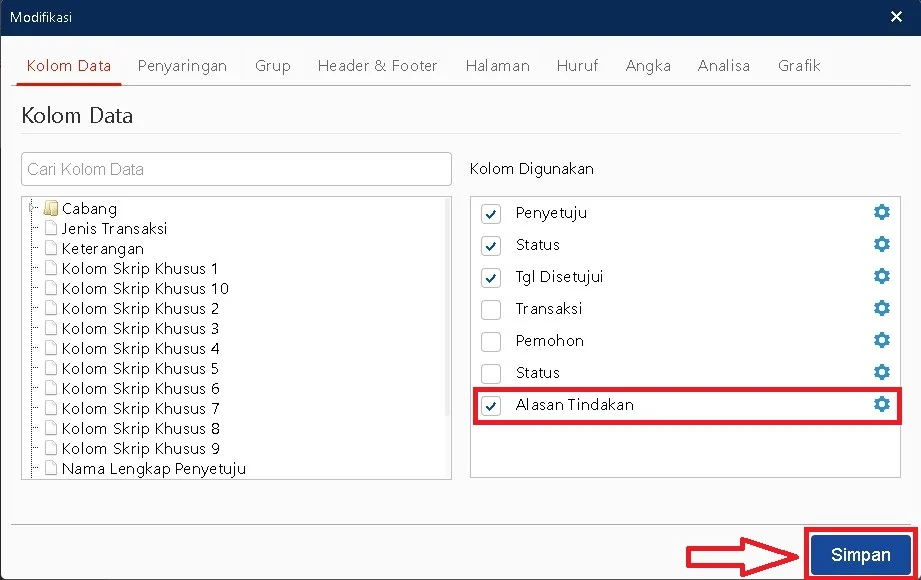Click the Cari Kolom Data search field
The width and height of the screenshot is (921, 580).
click(236, 169)
